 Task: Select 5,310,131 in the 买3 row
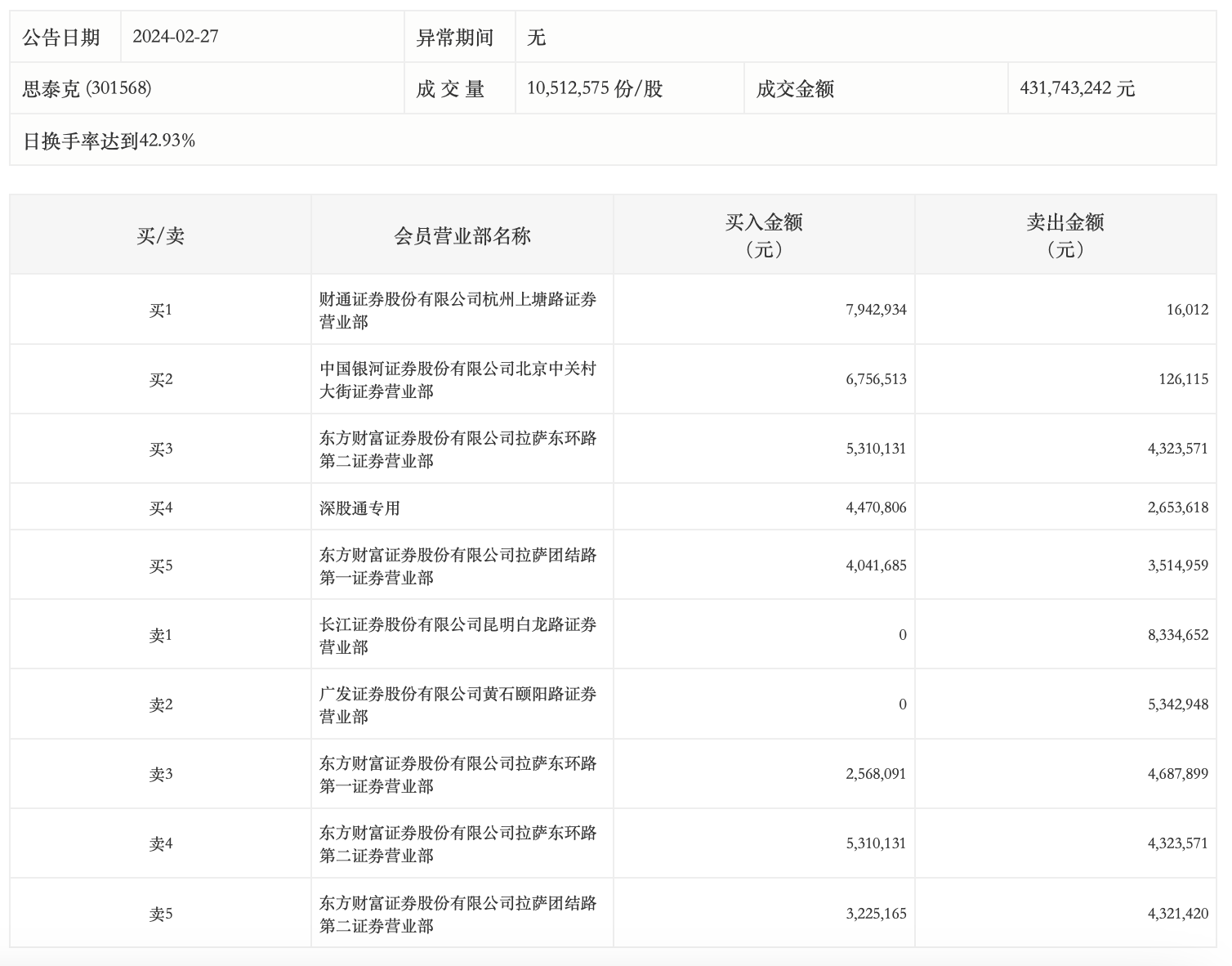coord(876,449)
